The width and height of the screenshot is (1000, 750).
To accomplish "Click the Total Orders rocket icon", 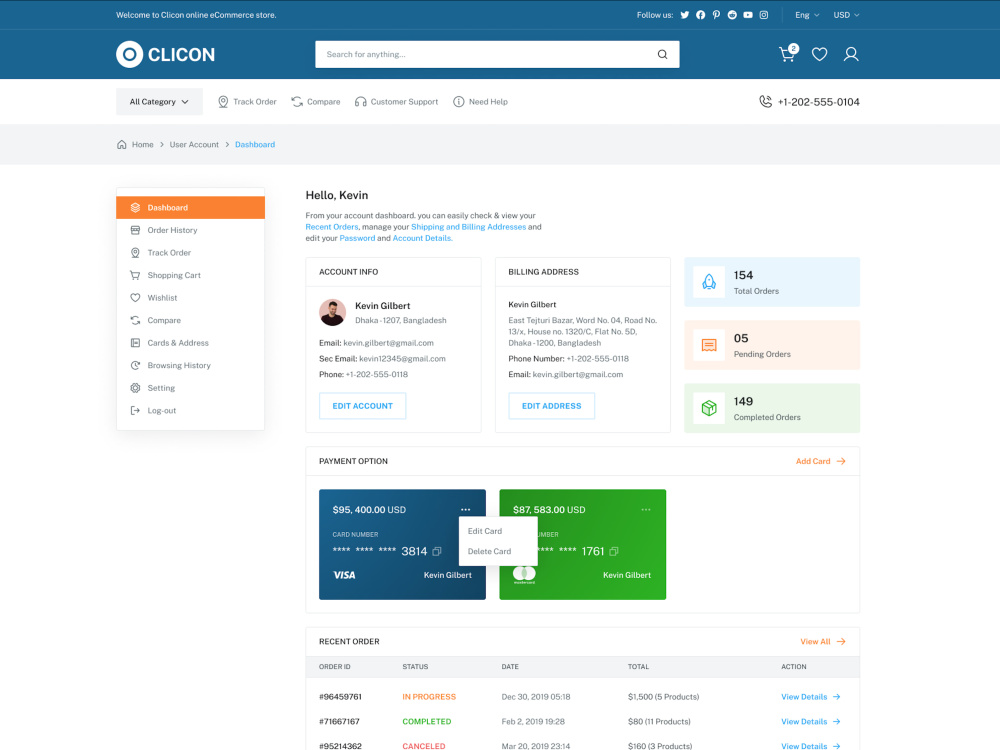I will [x=709, y=281].
